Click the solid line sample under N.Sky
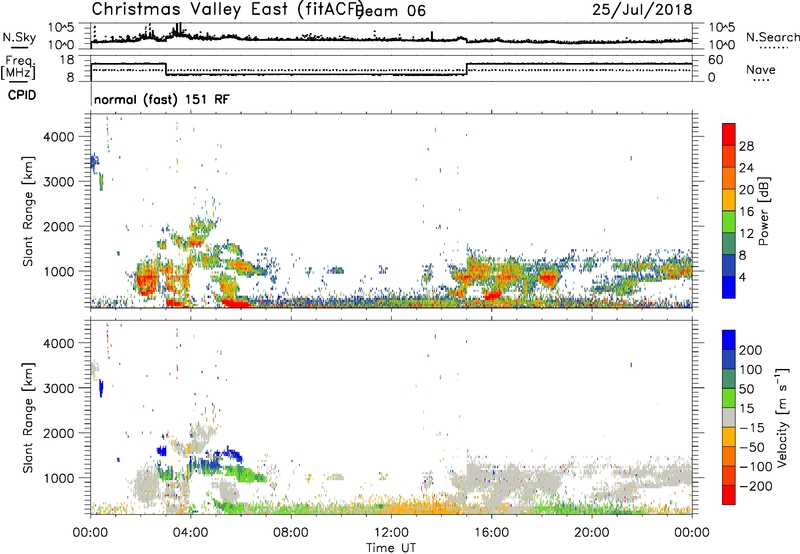 19,47
